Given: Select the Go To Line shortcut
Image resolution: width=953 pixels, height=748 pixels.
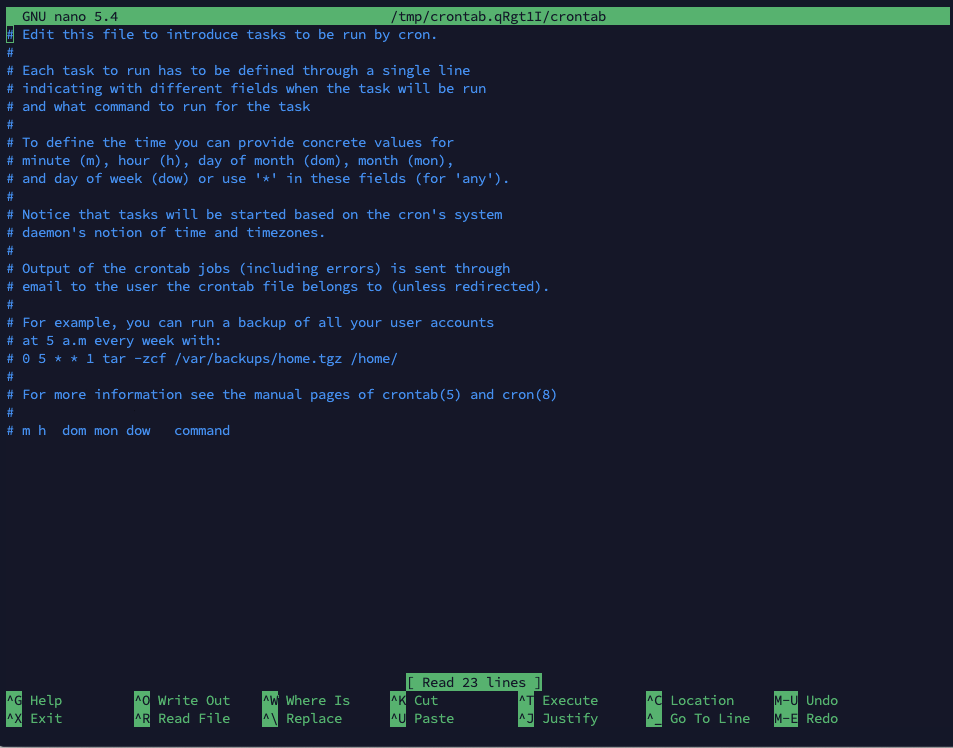Looking at the screenshot, I should tap(709, 719).
